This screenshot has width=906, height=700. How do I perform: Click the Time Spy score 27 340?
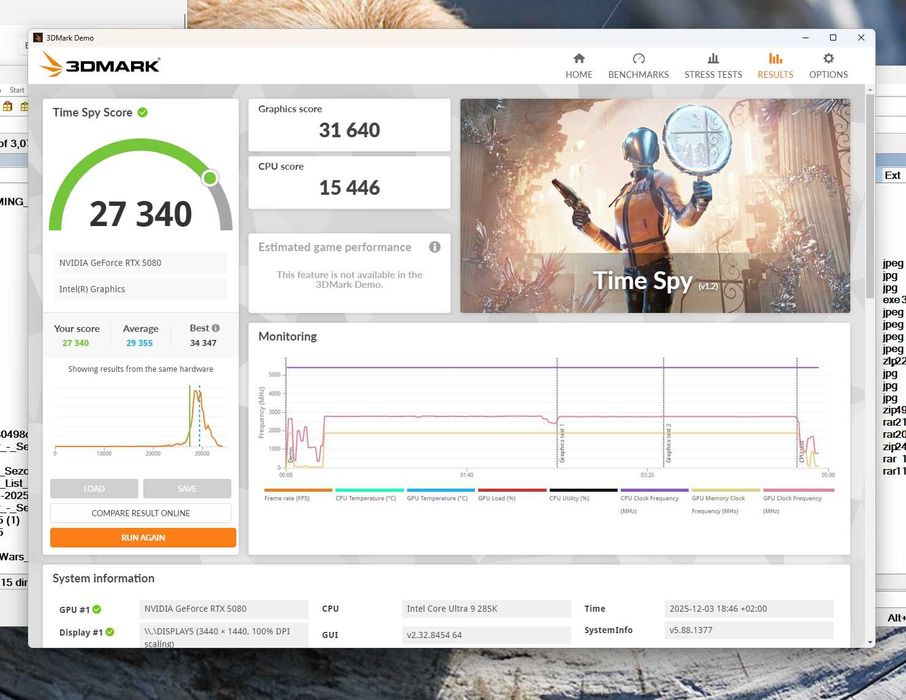(x=140, y=214)
